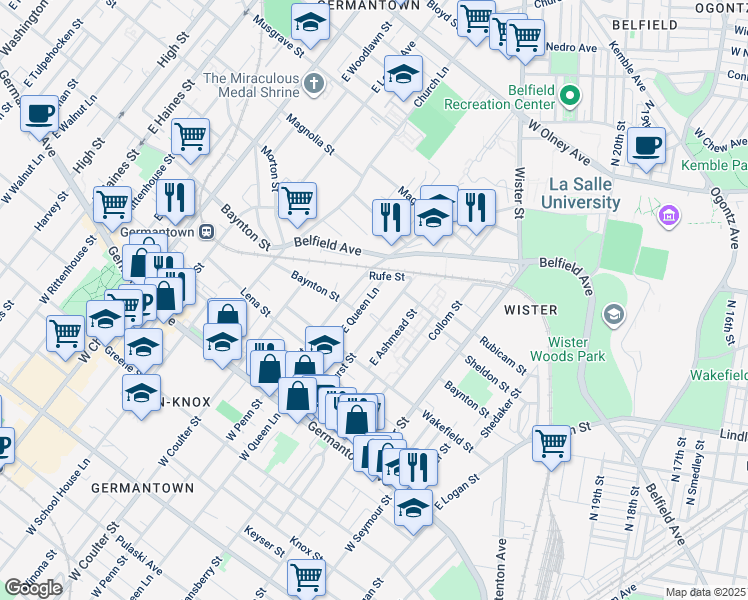Click the front graduation cap marker above Belfield Ave

[433, 221]
